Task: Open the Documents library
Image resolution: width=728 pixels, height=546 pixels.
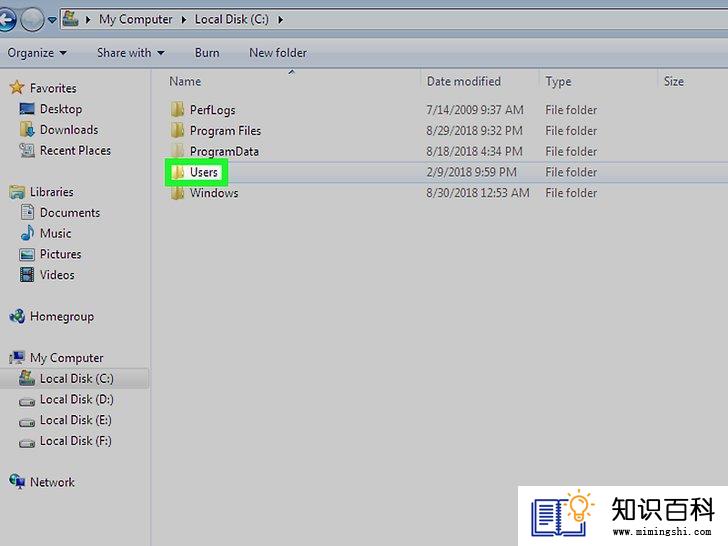Action: (x=70, y=213)
